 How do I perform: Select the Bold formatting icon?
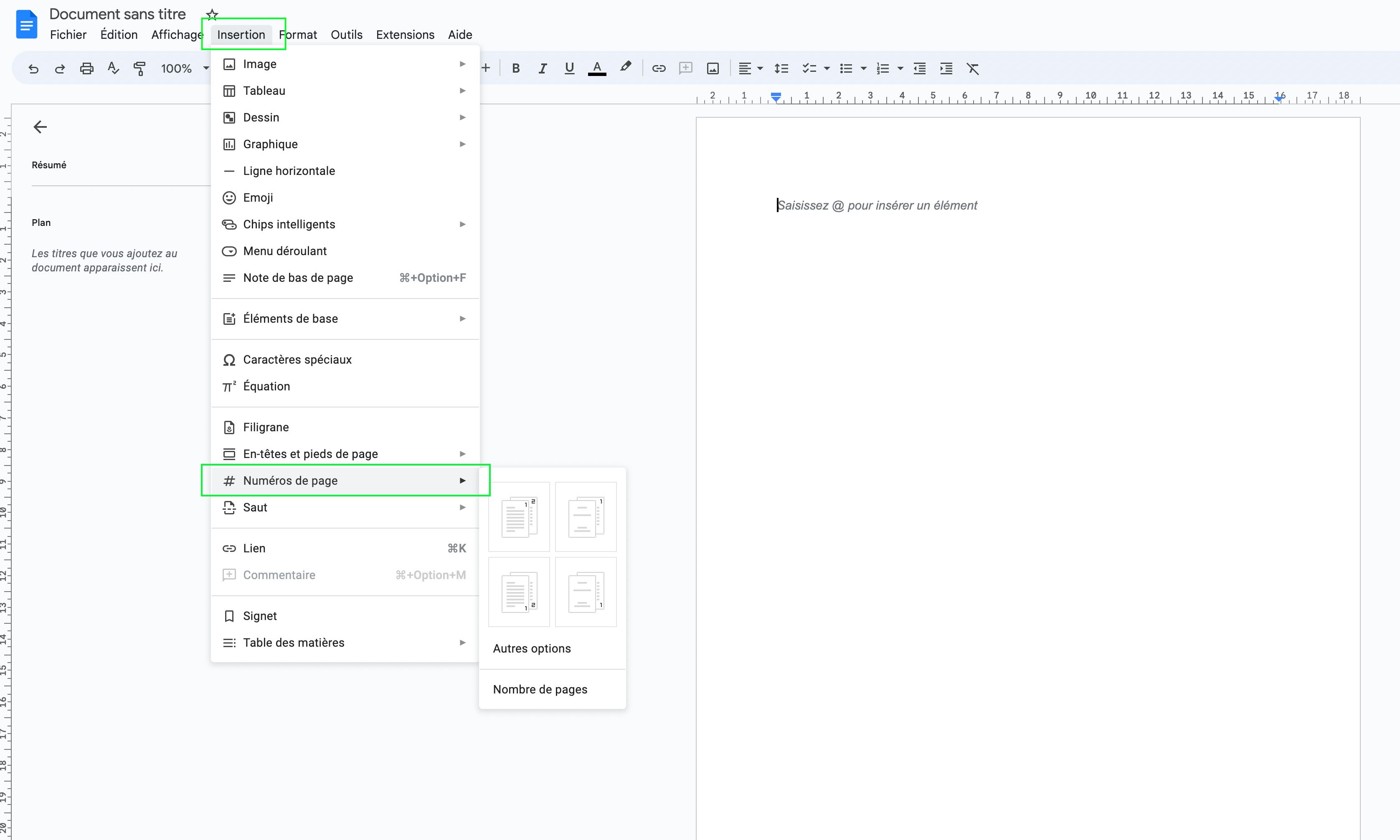[516, 68]
